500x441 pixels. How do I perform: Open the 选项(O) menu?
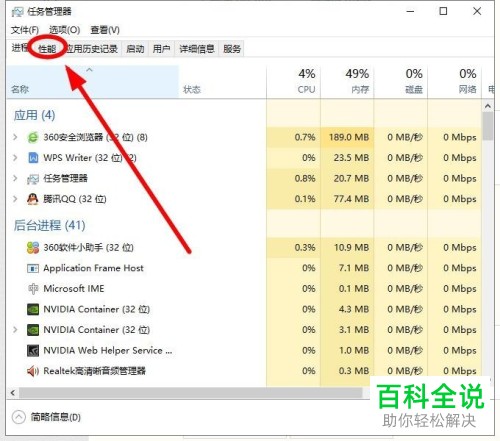(64, 30)
